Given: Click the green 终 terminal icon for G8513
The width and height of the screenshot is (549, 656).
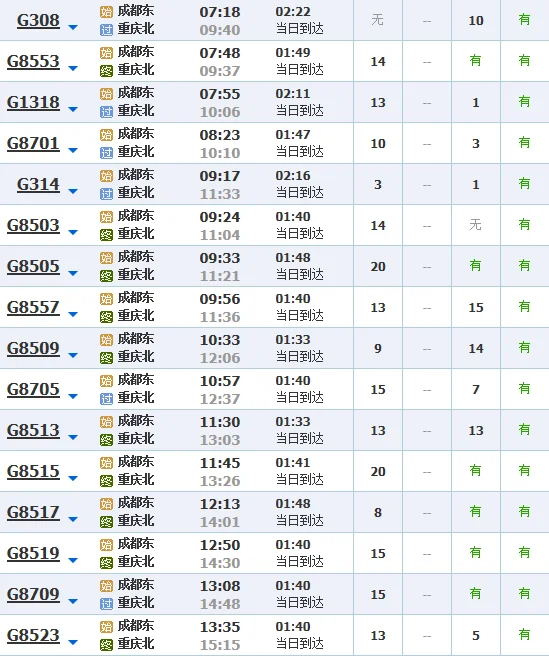Looking at the screenshot, I should [x=106, y=440].
